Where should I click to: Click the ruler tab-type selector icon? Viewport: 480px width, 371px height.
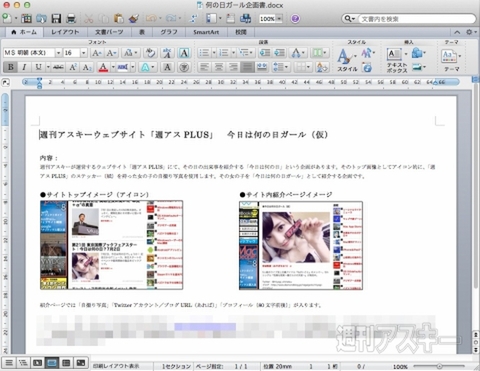pyautogui.click(x=6, y=82)
